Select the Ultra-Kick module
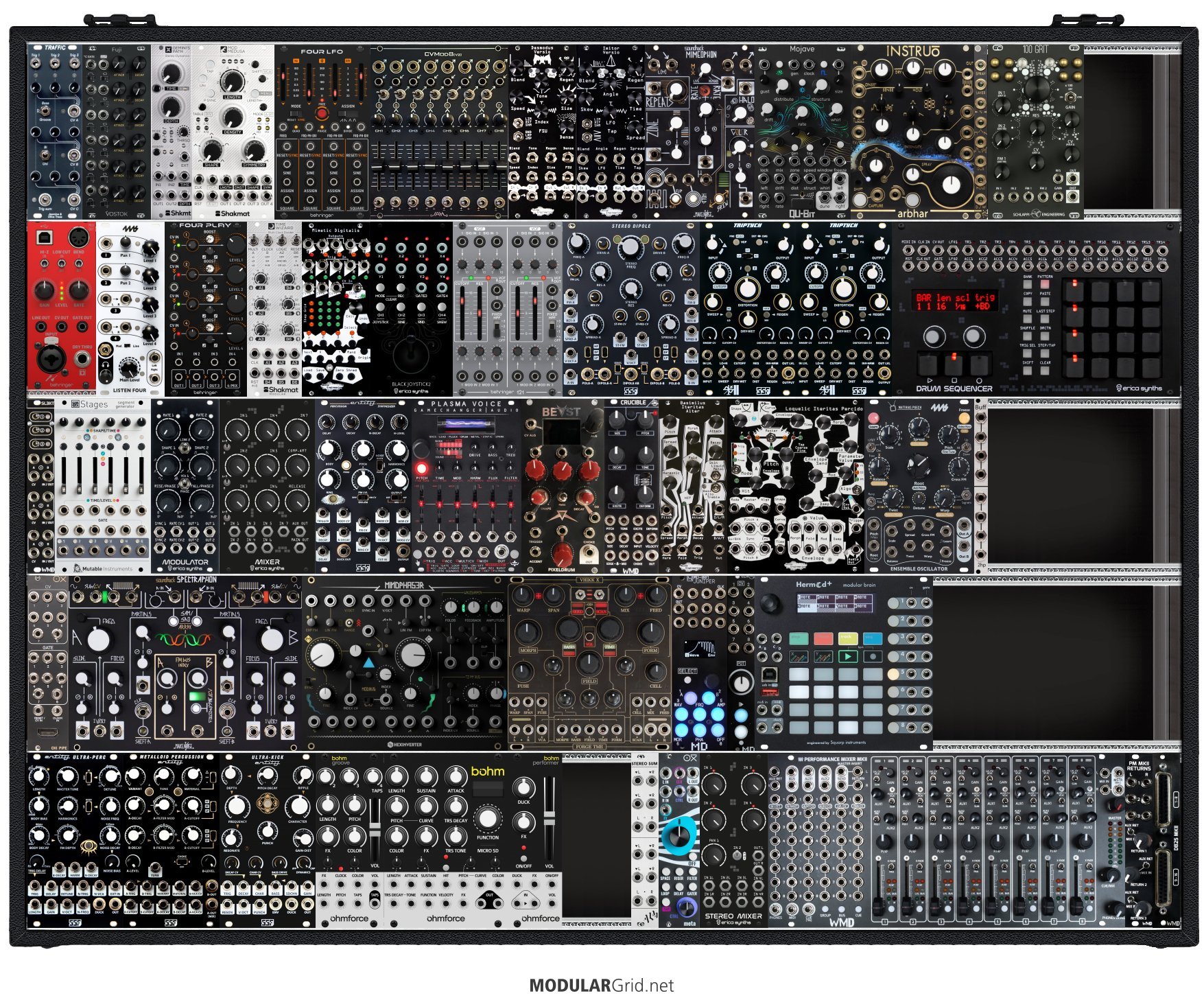 (x=268, y=840)
